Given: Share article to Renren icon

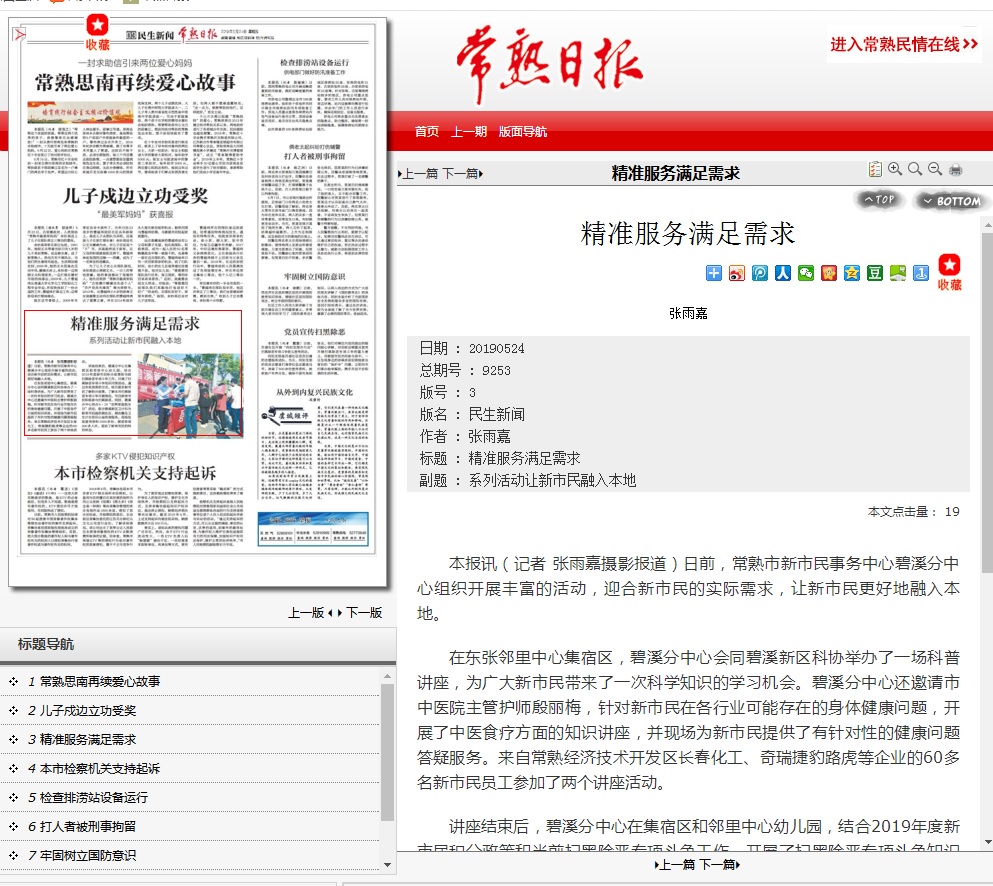Looking at the screenshot, I should click(783, 273).
